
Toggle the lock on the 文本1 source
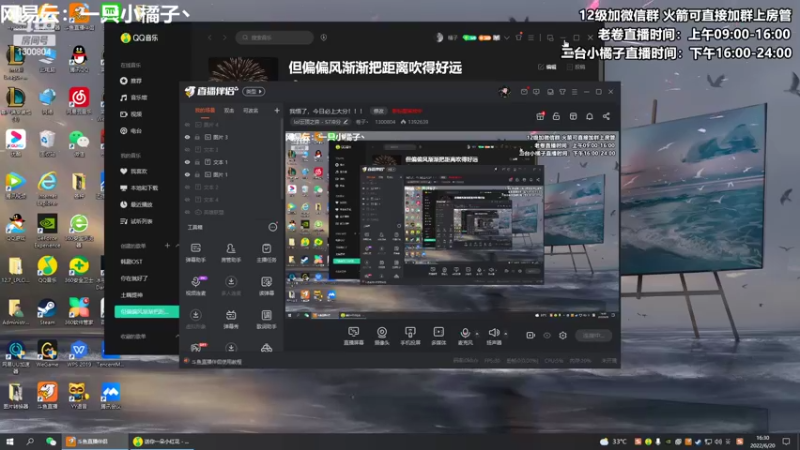click(x=197, y=162)
